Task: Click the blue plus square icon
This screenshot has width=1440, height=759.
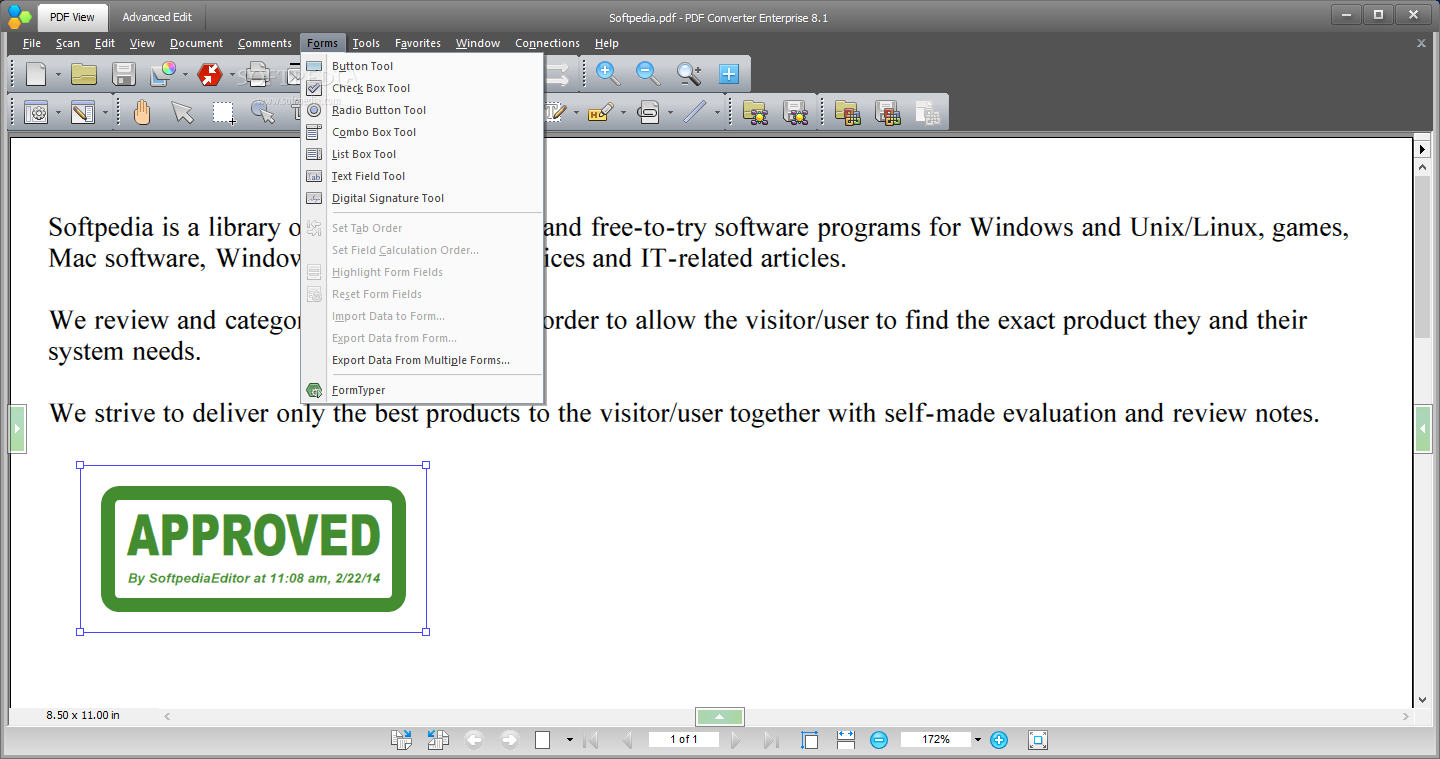Action: click(x=729, y=73)
